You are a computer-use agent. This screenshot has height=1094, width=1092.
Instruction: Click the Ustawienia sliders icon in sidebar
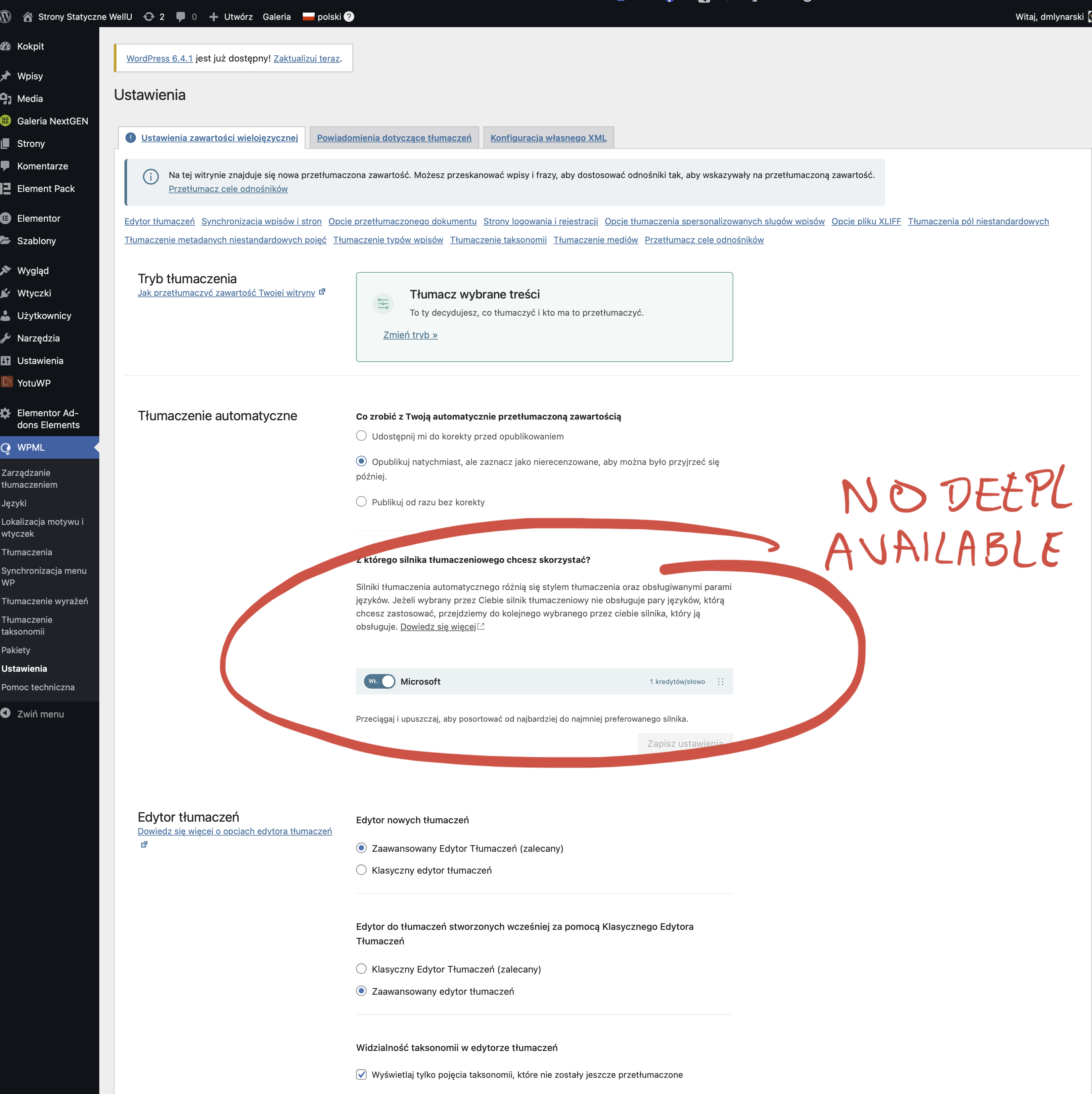coord(6,361)
